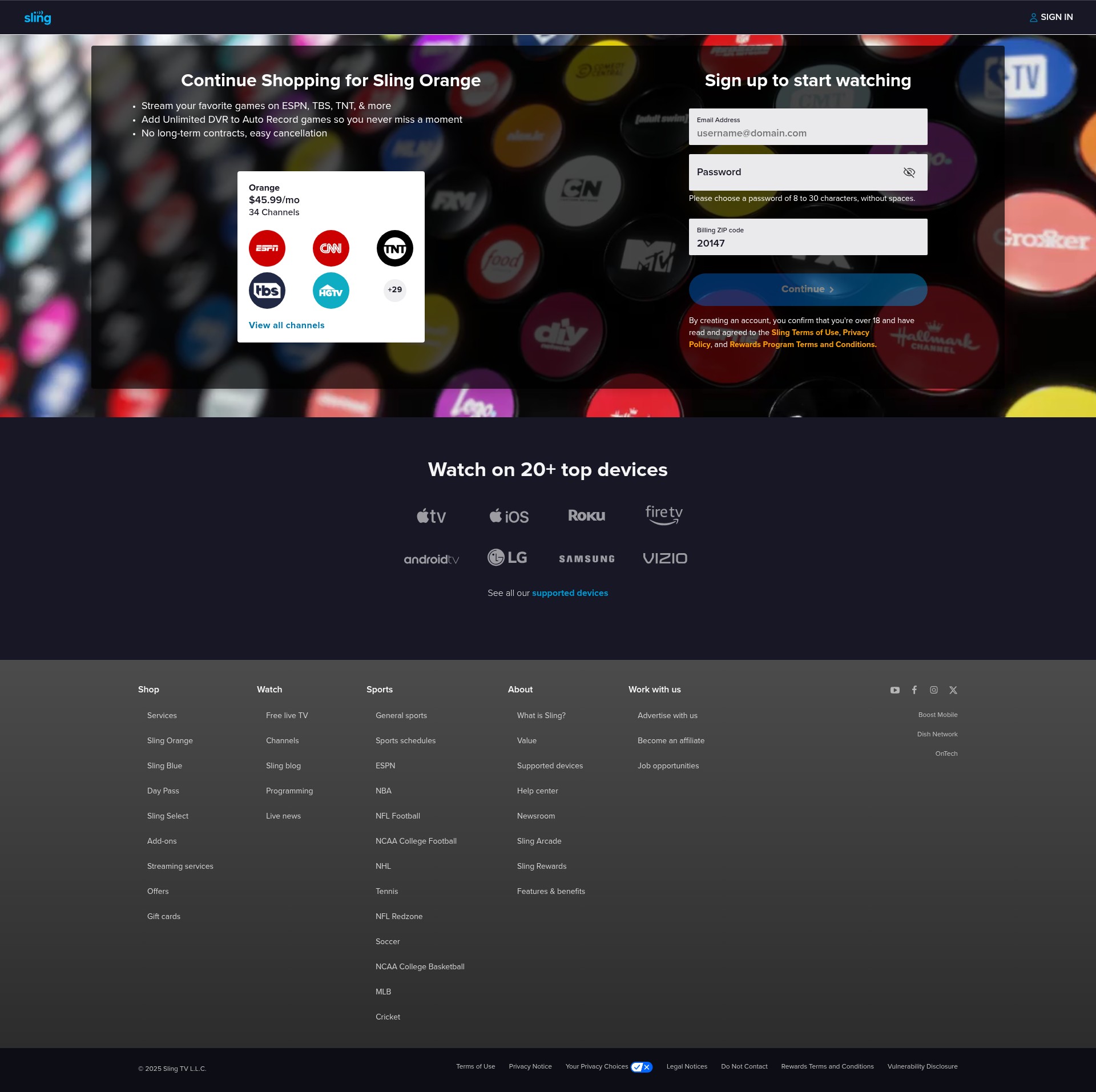Open Gift cards footer link
Viewport: 1096px width, 1092px height.
coord(164,916)
